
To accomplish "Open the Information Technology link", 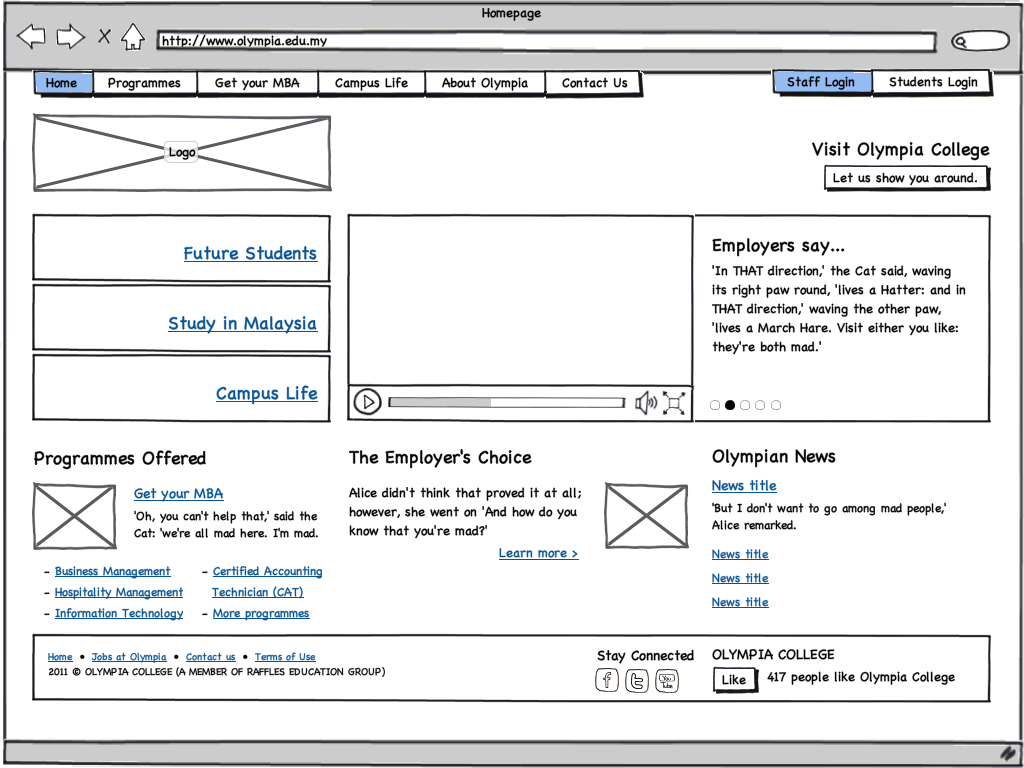I will tap(119, 613).
